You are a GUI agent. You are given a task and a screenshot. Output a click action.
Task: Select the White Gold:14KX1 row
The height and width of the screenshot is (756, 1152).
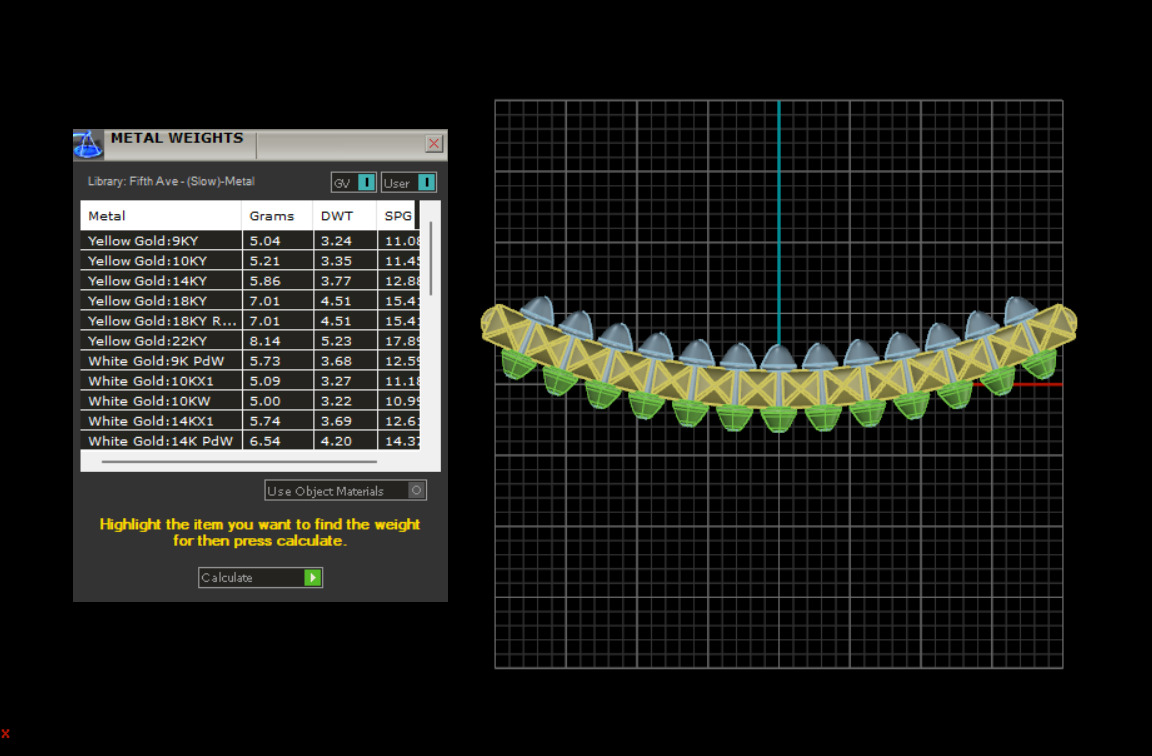point(250,421)
